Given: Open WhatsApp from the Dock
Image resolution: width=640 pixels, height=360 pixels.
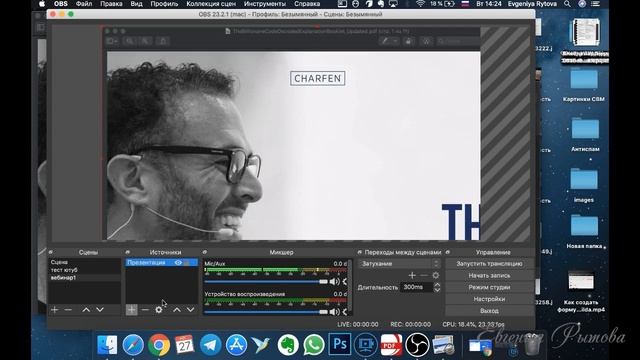Looking at the screenshot, I should (313, 344).
